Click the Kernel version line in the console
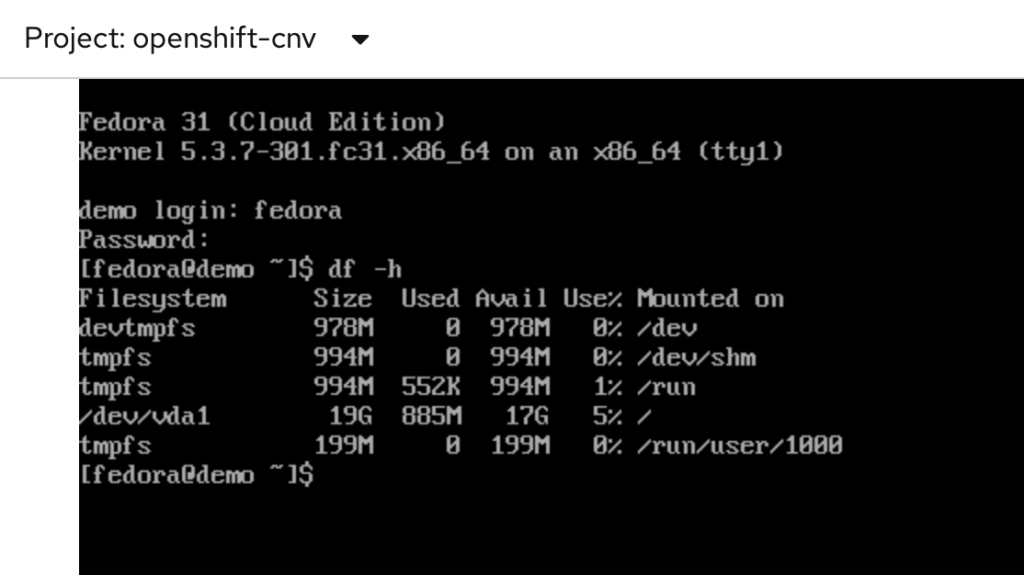 tap(430, 152)
